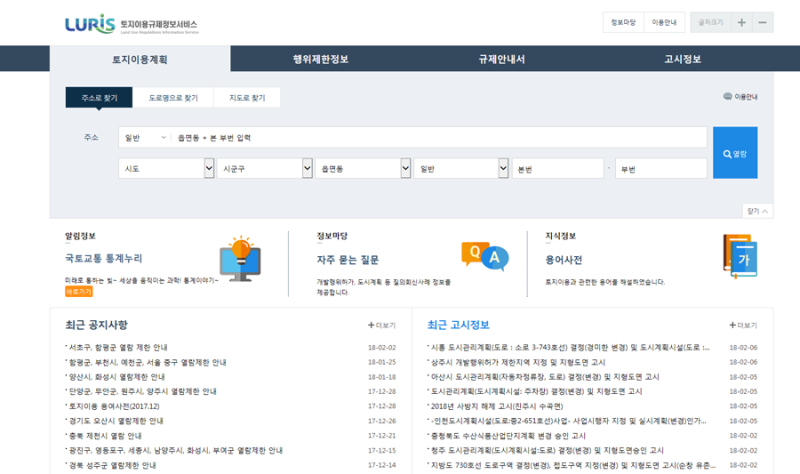This screenshot has width=800, height=474.
Task: Open 용어사전 link
Action: click(564, 260)
